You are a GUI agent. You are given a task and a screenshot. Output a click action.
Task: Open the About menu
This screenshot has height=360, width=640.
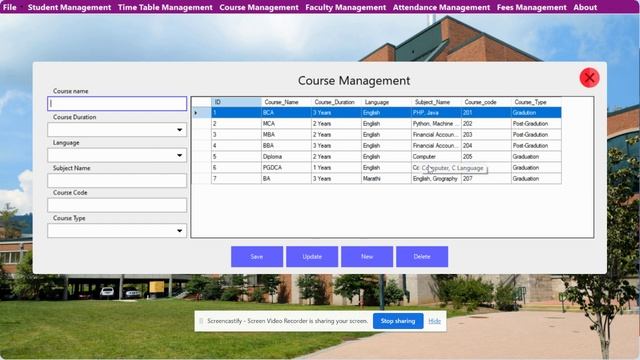point(585,7)
